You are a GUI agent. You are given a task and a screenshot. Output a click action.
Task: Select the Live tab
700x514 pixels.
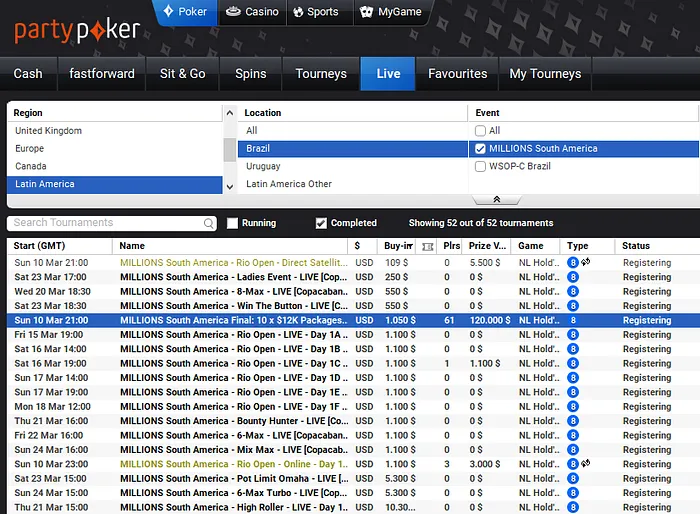tap(388, 74)
